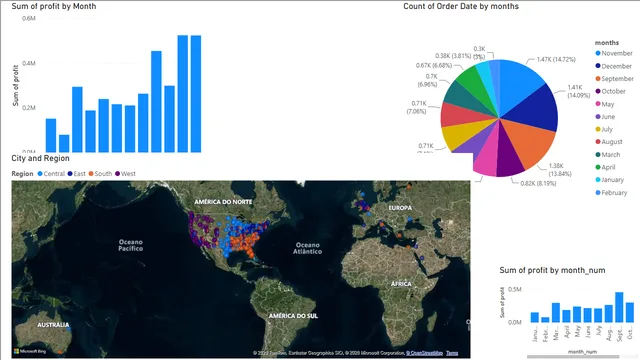Select the April entry in the months legend
This screenshot has width=640, height=360.
tap(605, 167)
